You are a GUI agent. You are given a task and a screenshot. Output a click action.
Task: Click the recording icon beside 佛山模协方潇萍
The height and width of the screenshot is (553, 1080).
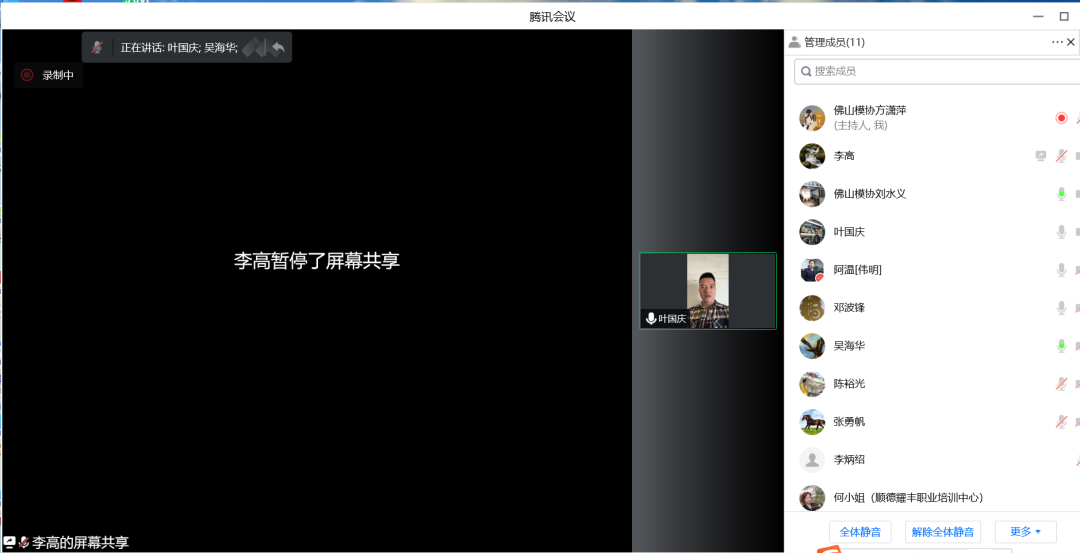click(1061, 118)
